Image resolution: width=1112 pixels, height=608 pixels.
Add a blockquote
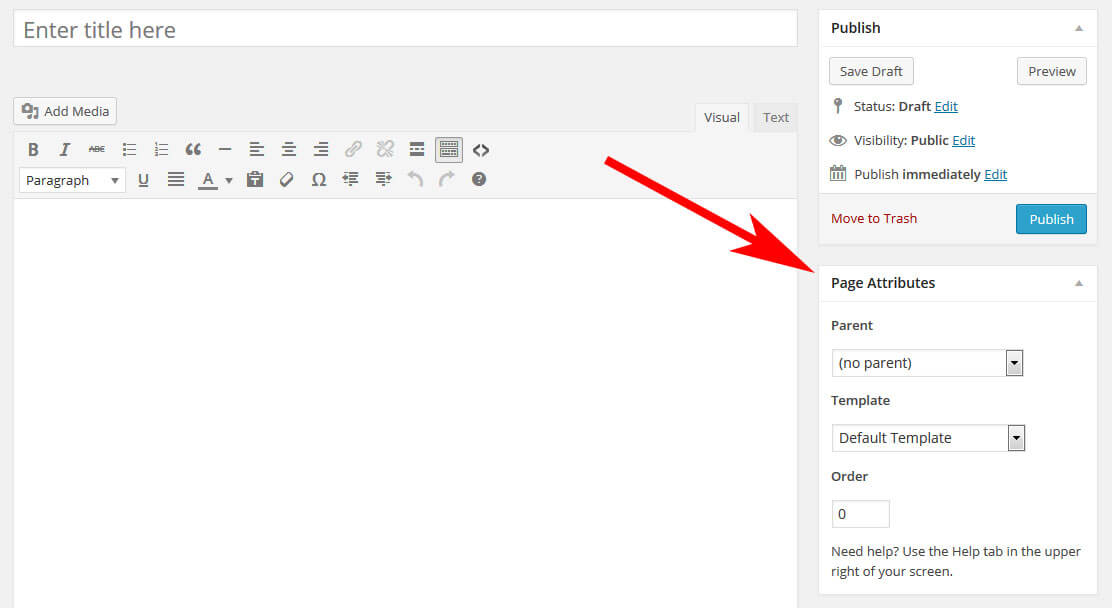pyautogui.click(x=193, y=149)
